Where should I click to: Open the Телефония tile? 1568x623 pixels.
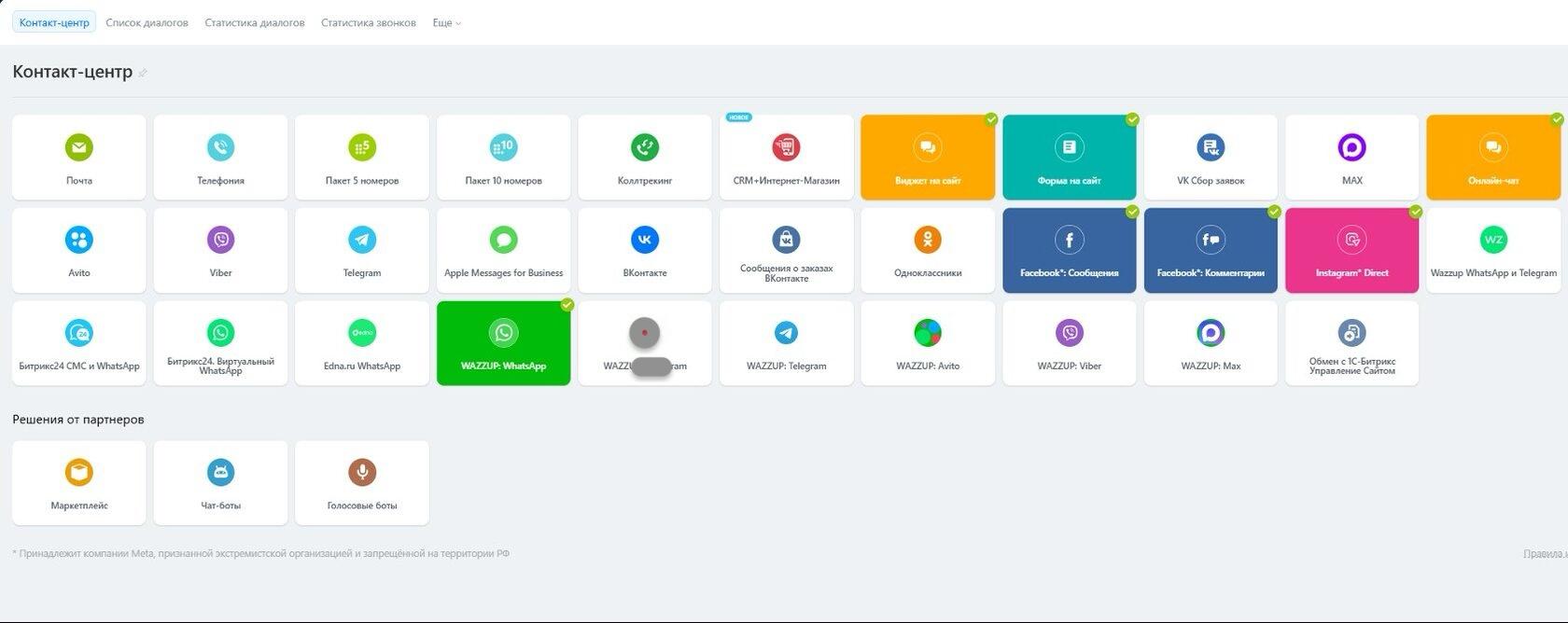[220, 158]
